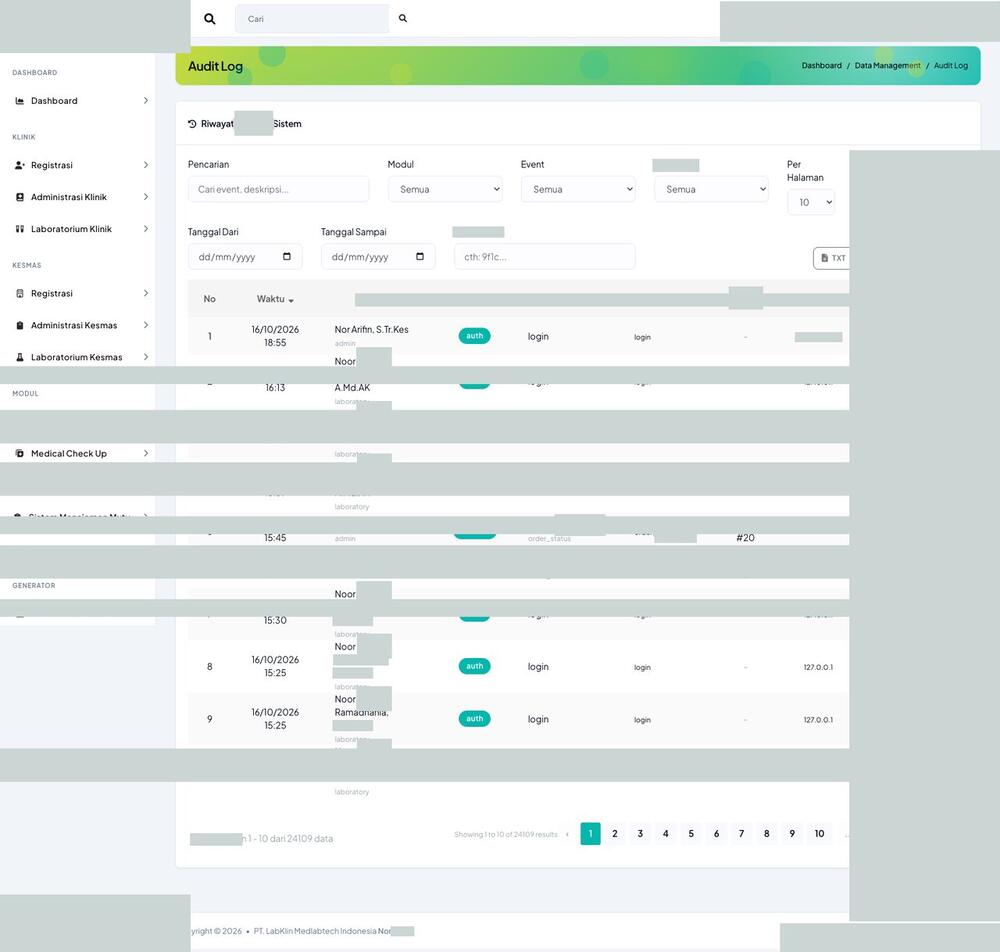Viewport: 1000px width, 952px height.
Task: Click the 'cth: 9f1c...' input field
Action: 545,256
